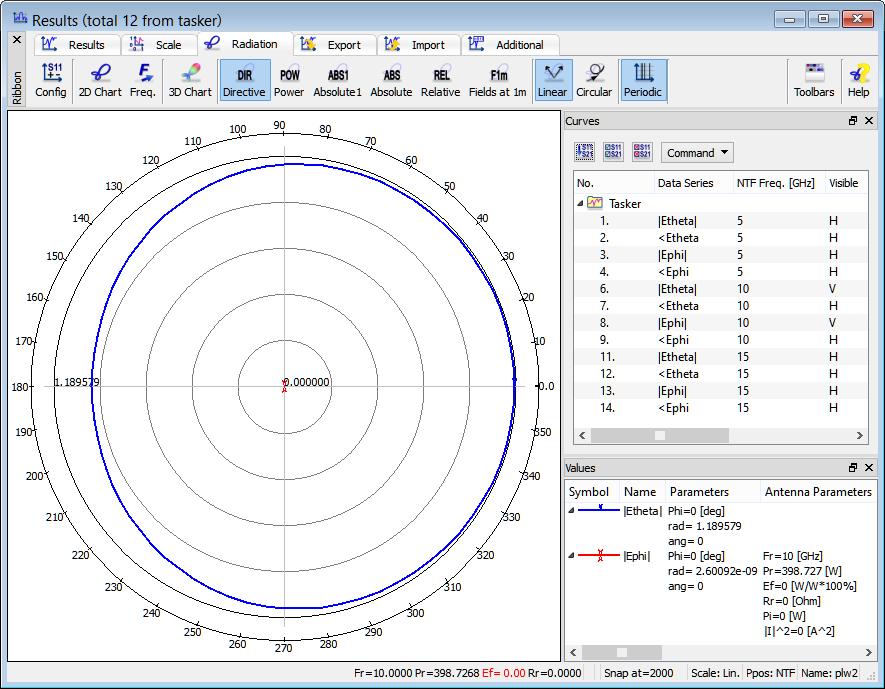Switch to the Scale tab
885x689 pixels.
click(158, 45)
